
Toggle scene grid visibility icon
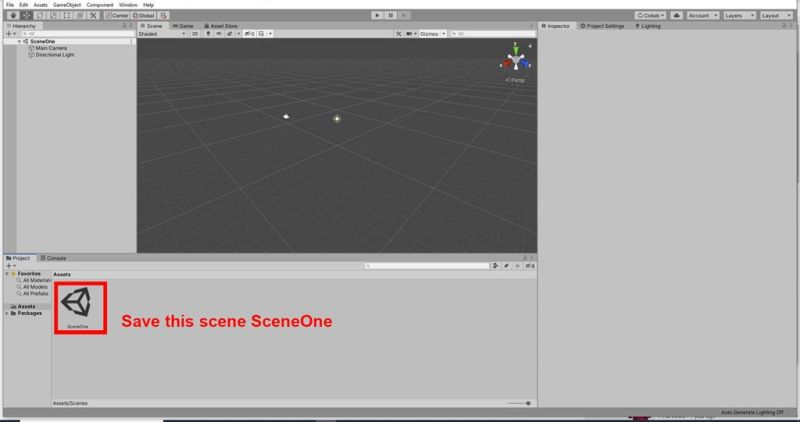pos(261,34)
